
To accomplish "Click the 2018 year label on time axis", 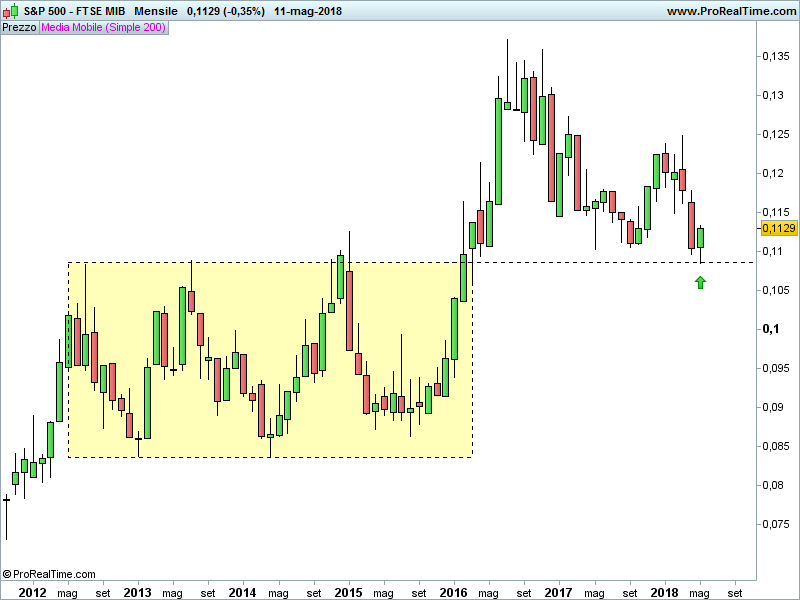I will click(x=664, y=592).
